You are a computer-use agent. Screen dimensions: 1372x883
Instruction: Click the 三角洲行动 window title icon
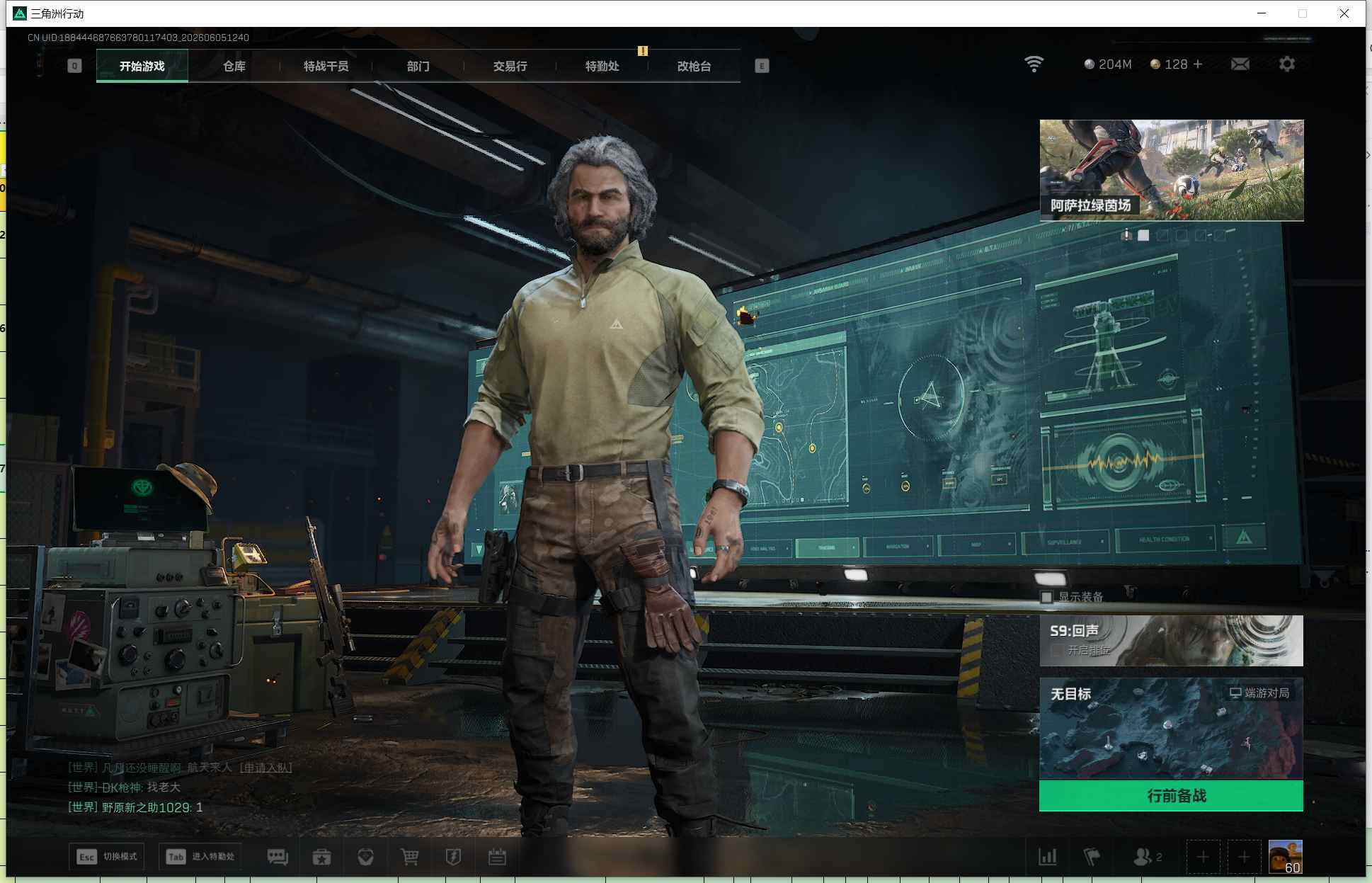20,13
